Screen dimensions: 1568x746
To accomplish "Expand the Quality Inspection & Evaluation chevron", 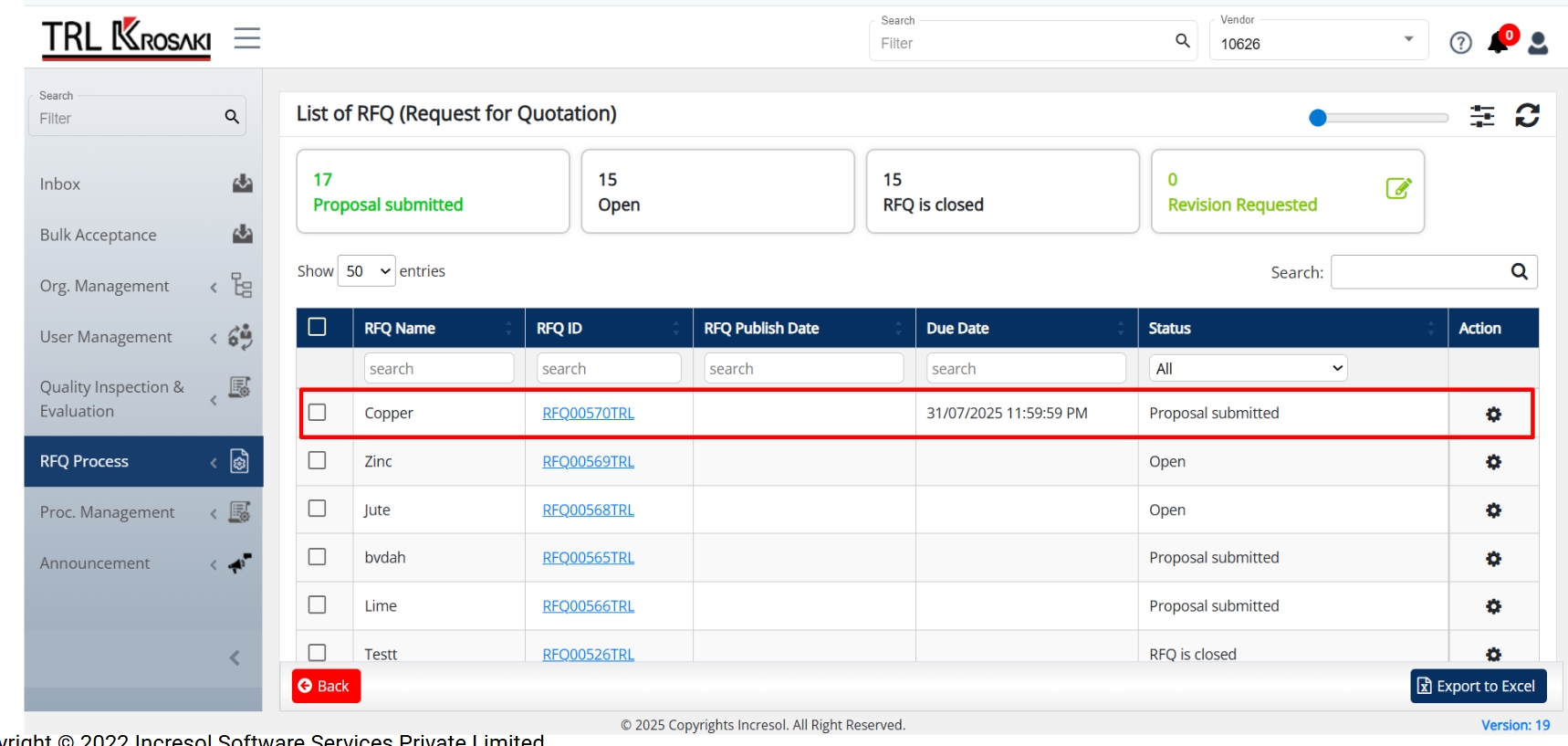I will [214, 400].
